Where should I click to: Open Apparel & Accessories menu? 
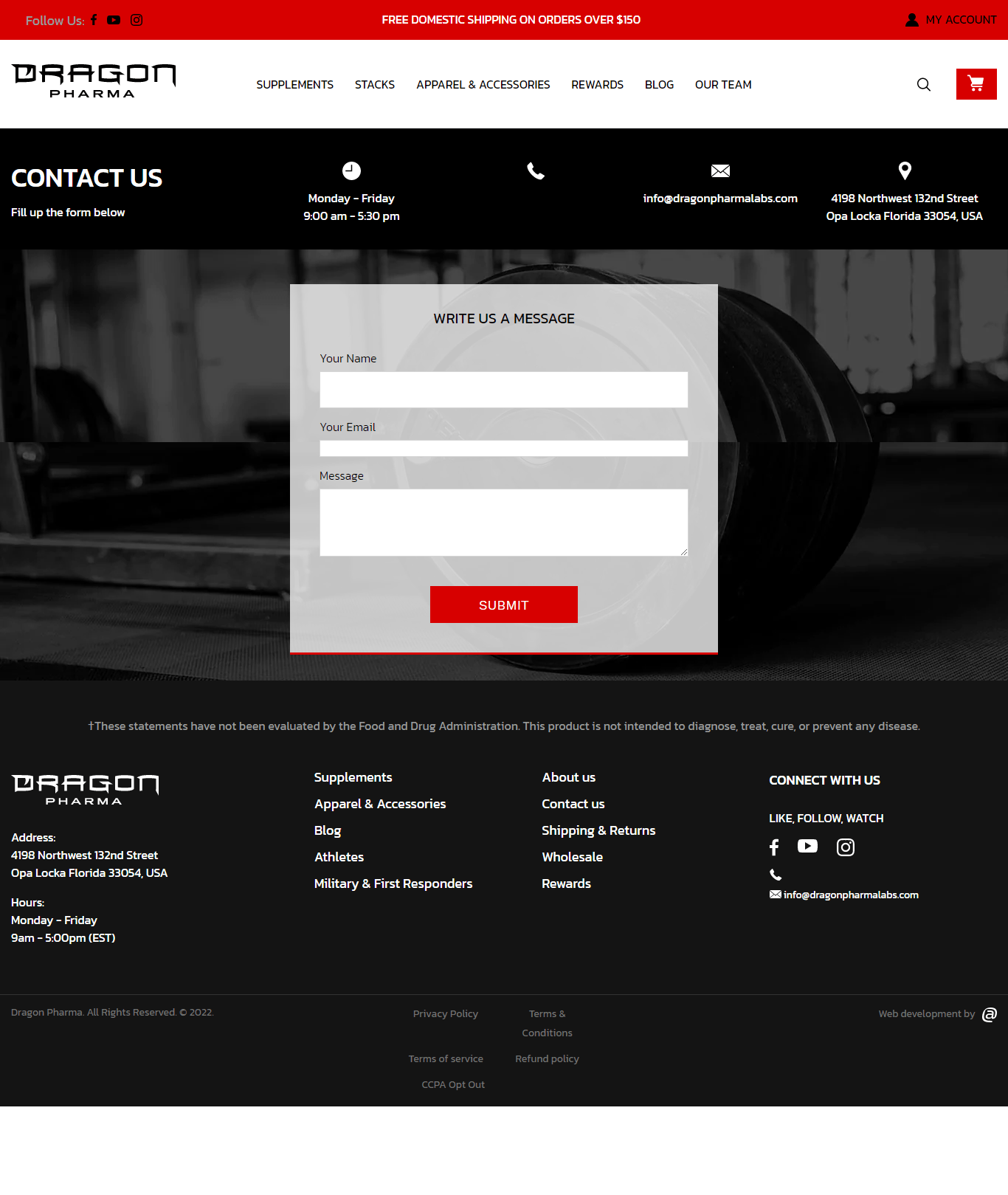point(483,85)
